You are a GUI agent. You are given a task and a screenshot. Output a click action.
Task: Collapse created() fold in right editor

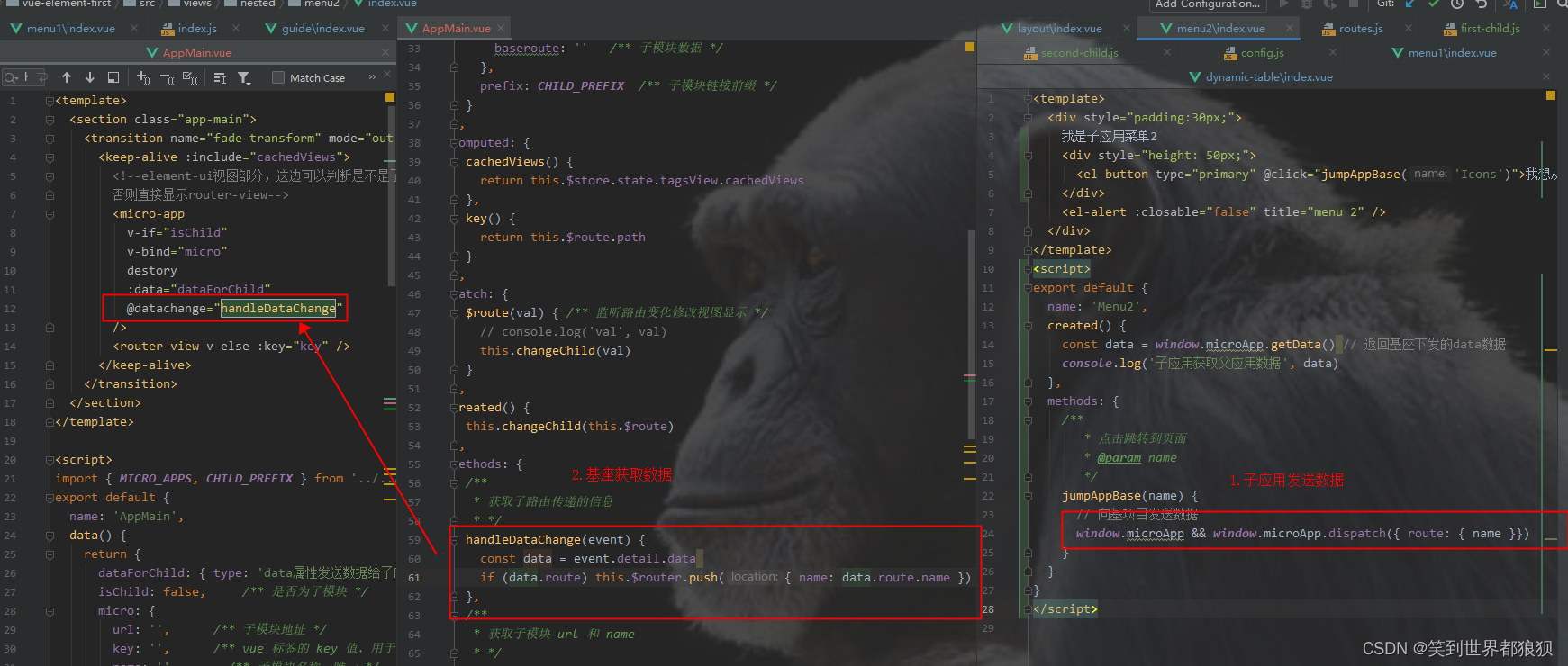pos(1028,326)
